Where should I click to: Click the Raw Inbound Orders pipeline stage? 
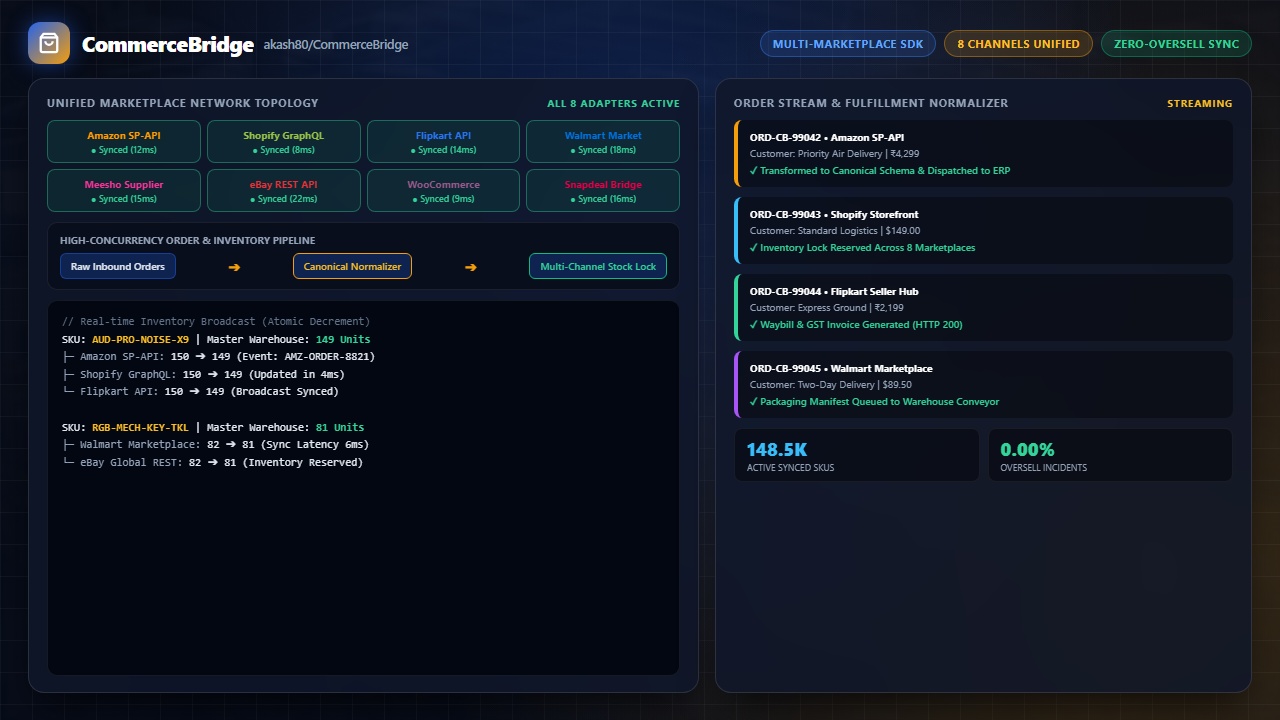pos(118,267)
